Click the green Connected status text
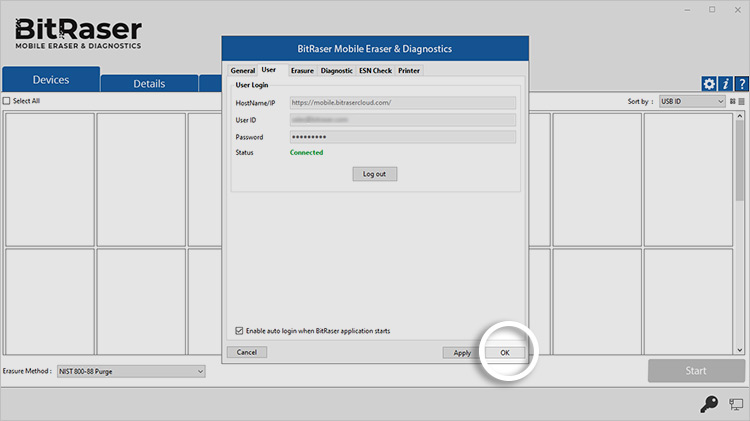 pyautogui.click(x=306, y=153)
